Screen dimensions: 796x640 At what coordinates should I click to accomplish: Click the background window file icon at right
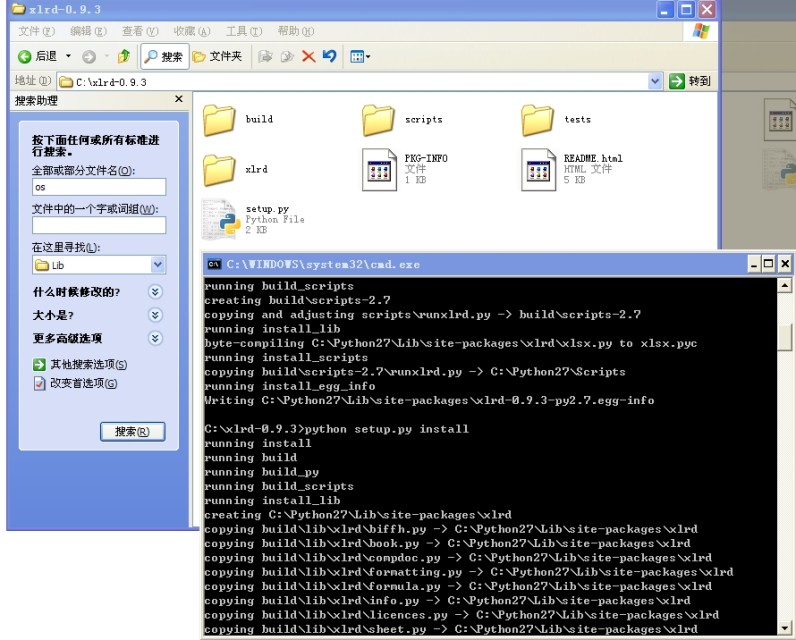tap(780, 120)
